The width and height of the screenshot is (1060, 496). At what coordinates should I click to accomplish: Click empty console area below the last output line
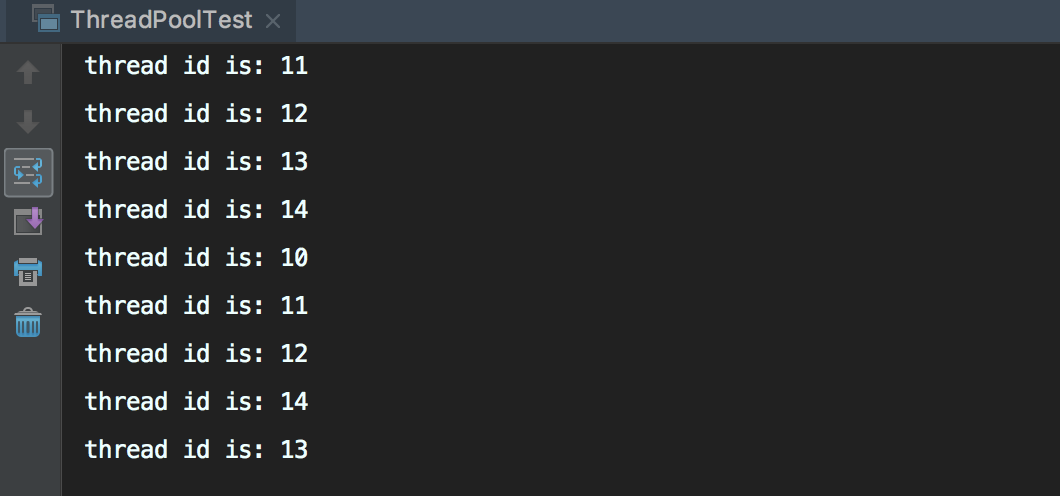[561, 481]
